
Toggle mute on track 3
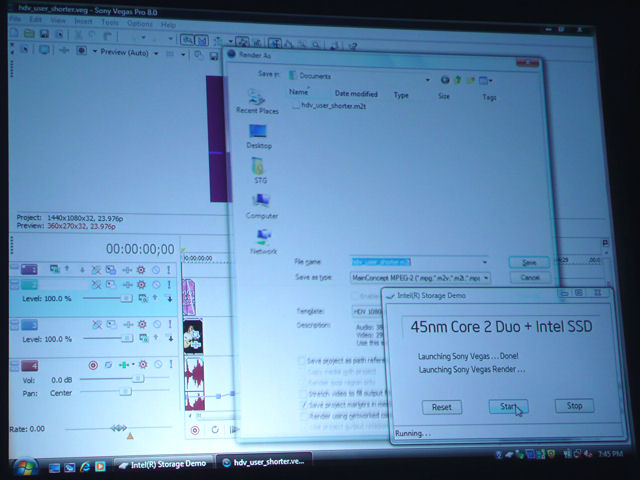[157, 324]
